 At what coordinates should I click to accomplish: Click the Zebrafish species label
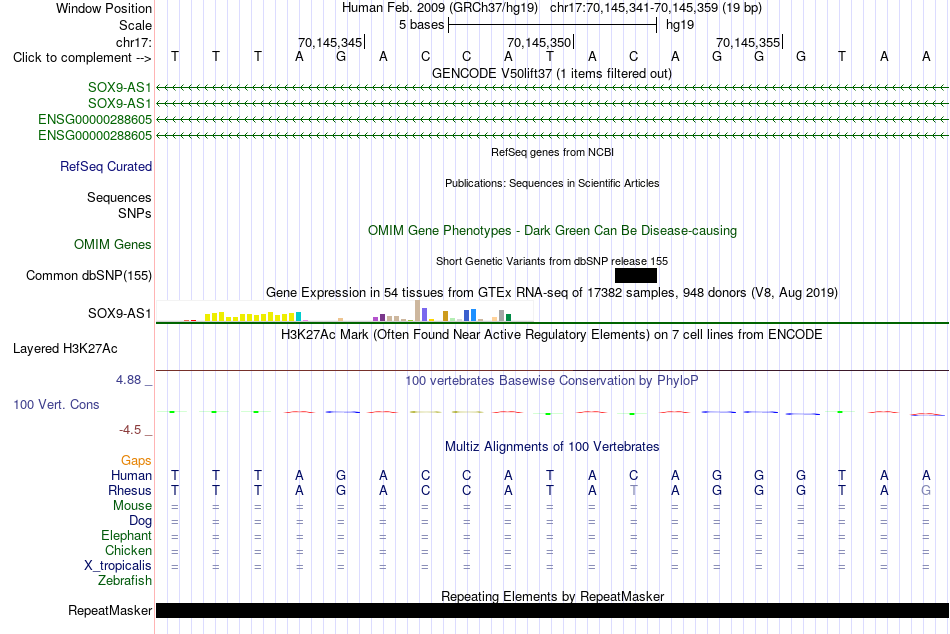[x=125, y=580]
